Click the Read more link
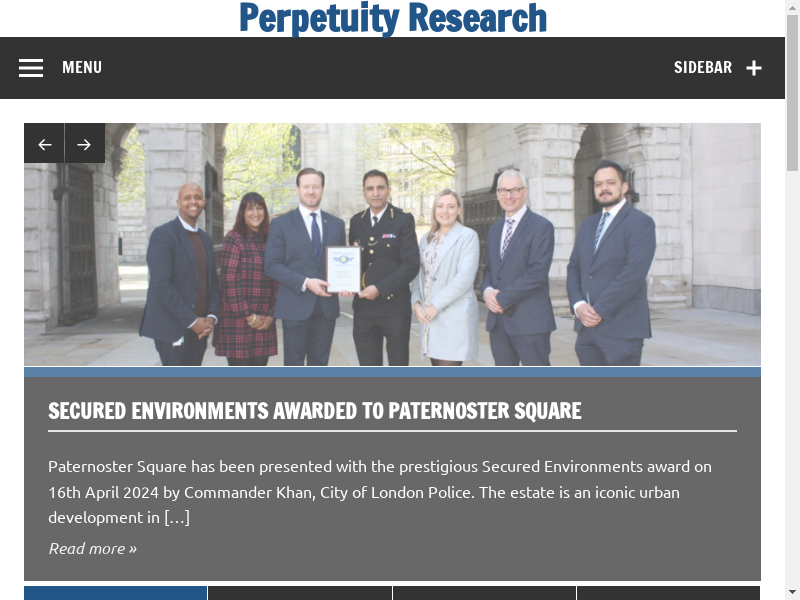The image size is (800, 600). coord(92,548)
